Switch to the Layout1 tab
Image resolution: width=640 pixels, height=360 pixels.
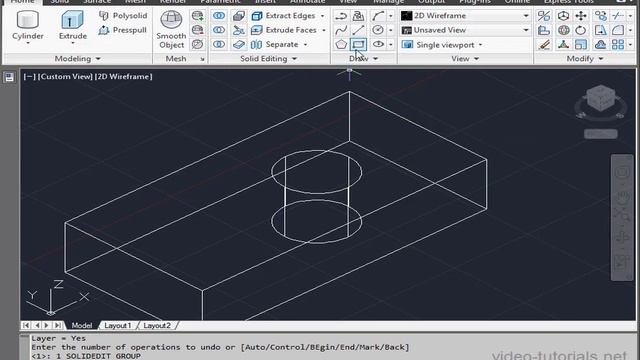click(118, 325)
